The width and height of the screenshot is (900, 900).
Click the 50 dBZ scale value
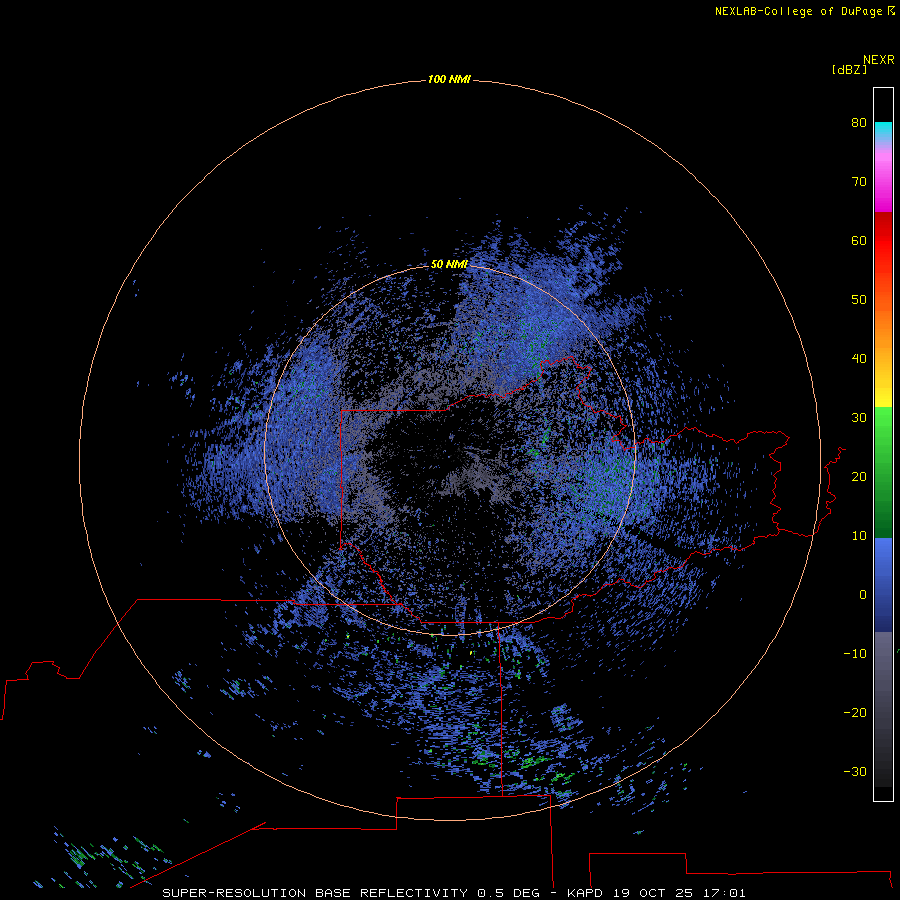click(x=859, y=300)
